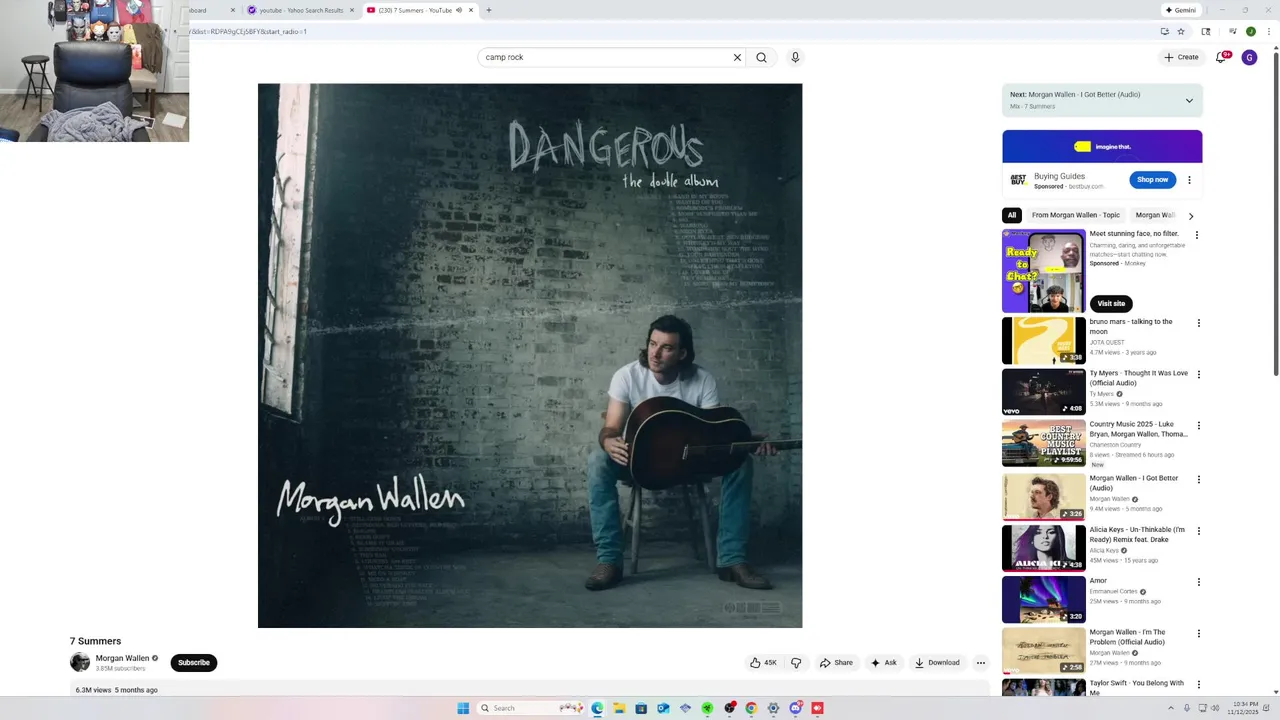Screen dimensions: 1280x720
Task: Open Ty Myers Thought It Was Love thumbnail
Action: [x=1044, y=392]
